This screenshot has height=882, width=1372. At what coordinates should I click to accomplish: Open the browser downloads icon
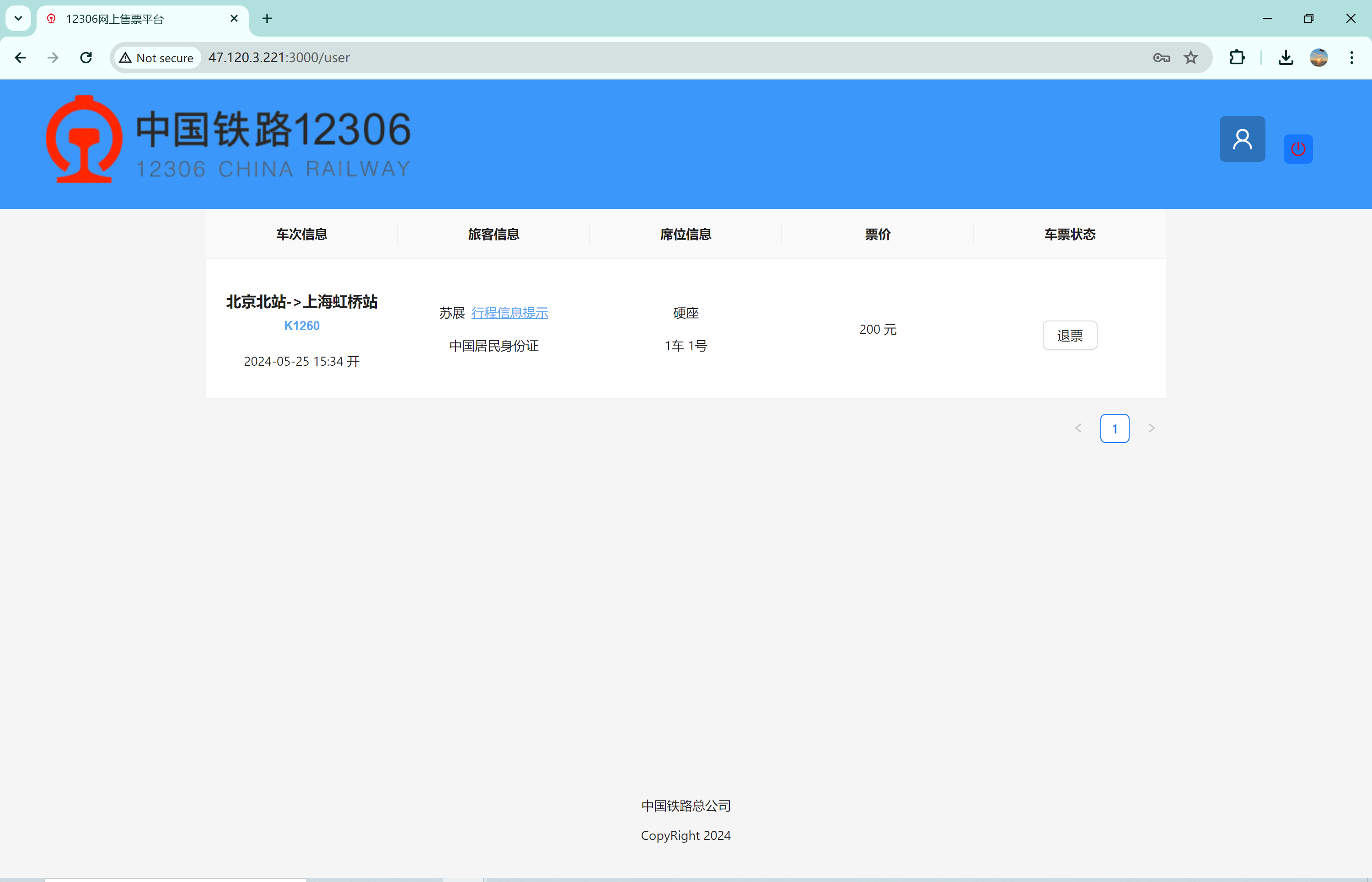[1286, 58]
